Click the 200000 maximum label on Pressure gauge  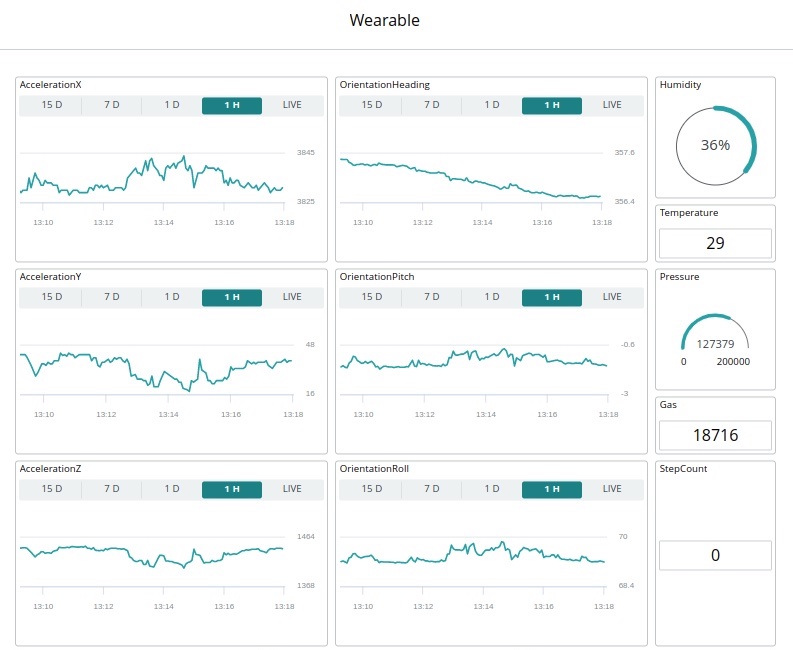coord(733,362)
